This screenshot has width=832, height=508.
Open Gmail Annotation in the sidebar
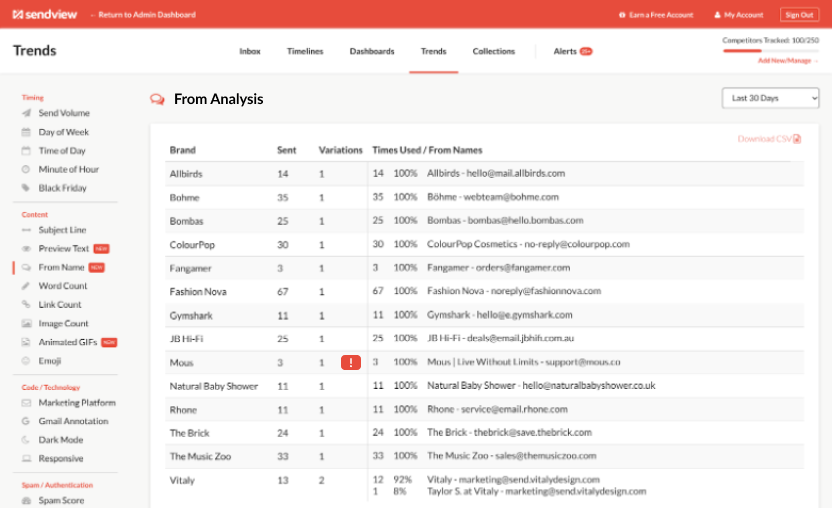point(73,421)
